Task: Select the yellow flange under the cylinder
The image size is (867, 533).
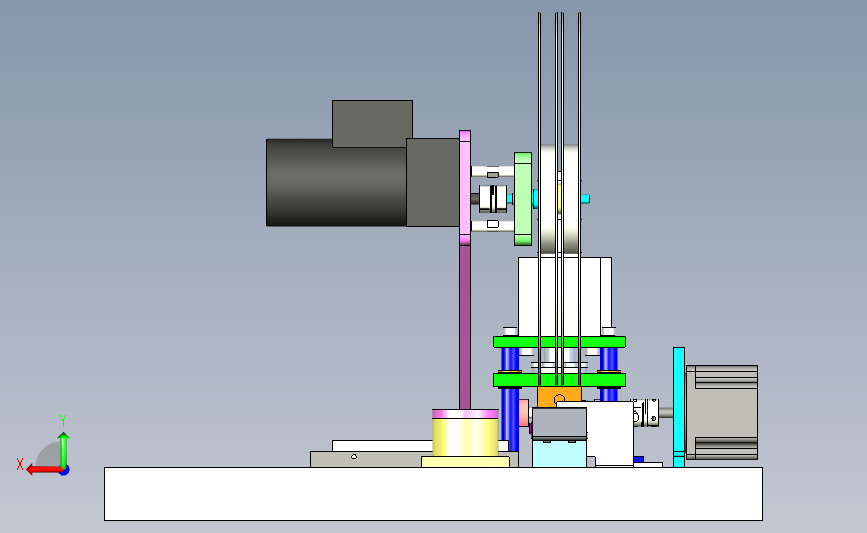Action: click(x=465, y=462)
